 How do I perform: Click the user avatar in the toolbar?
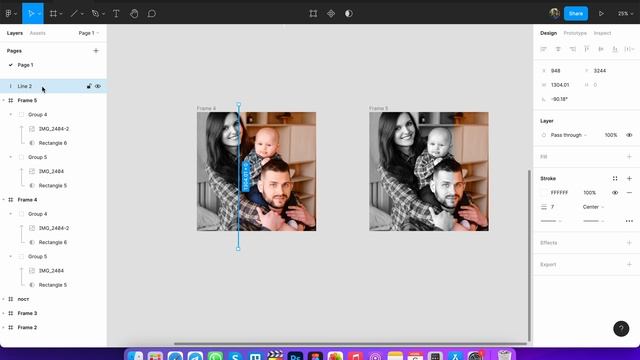click(554, 13)
